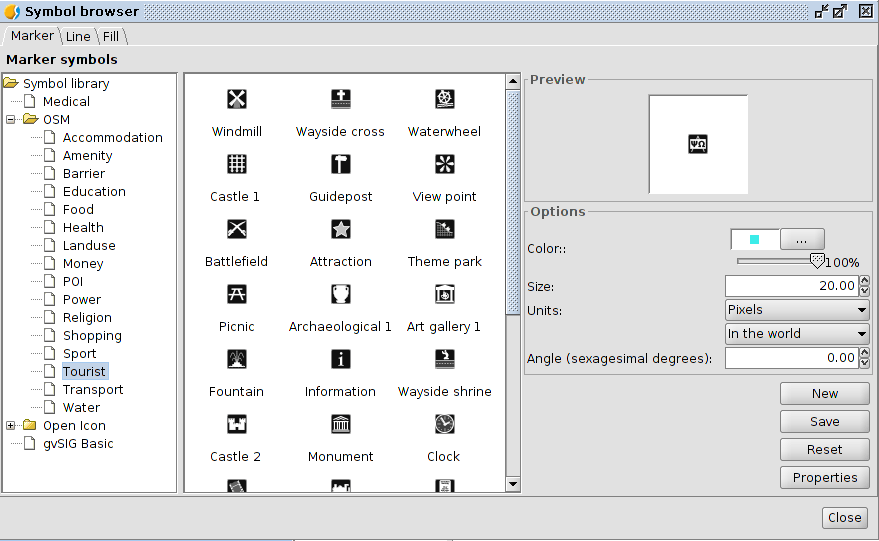Open the 'In the world' dropdown
Image resolution: width=879 pixels, height=541 pixels.
click(x=797, y=334)
